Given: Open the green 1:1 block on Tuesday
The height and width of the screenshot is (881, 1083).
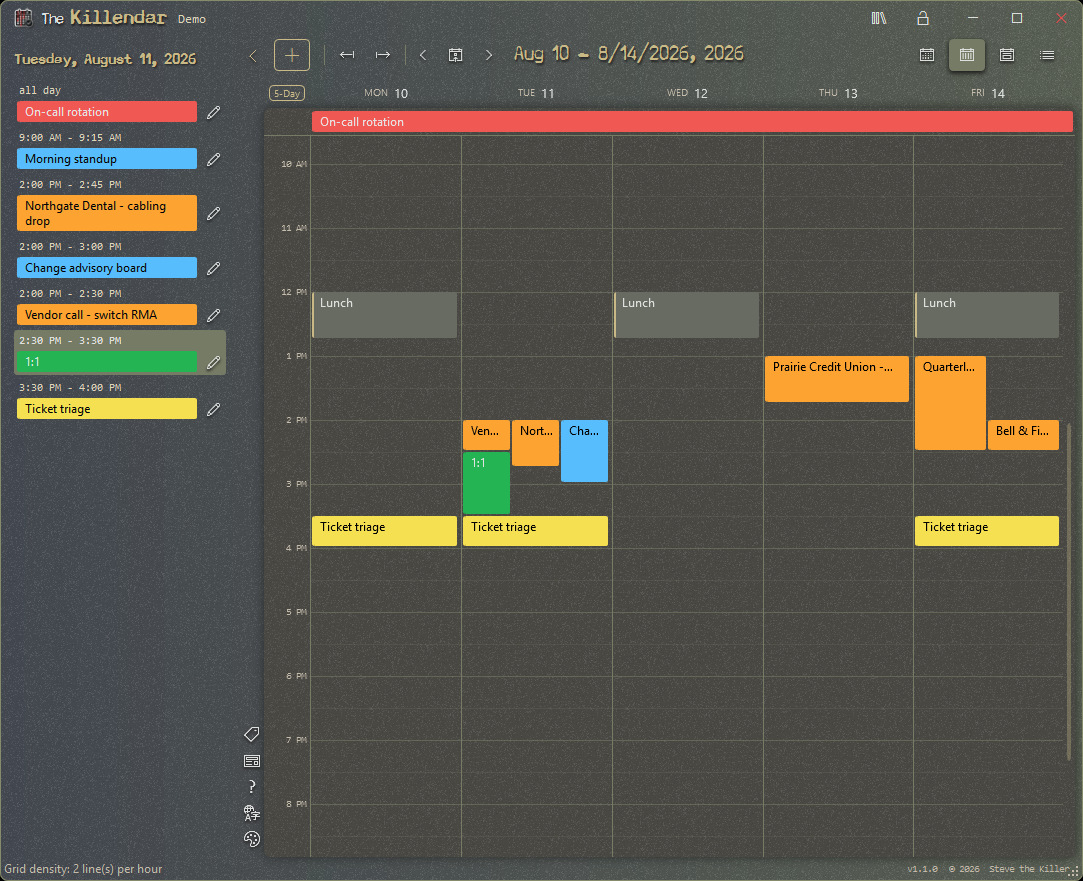Looking at the screenshot, I should pyautogui.click(x=486, y=483).
